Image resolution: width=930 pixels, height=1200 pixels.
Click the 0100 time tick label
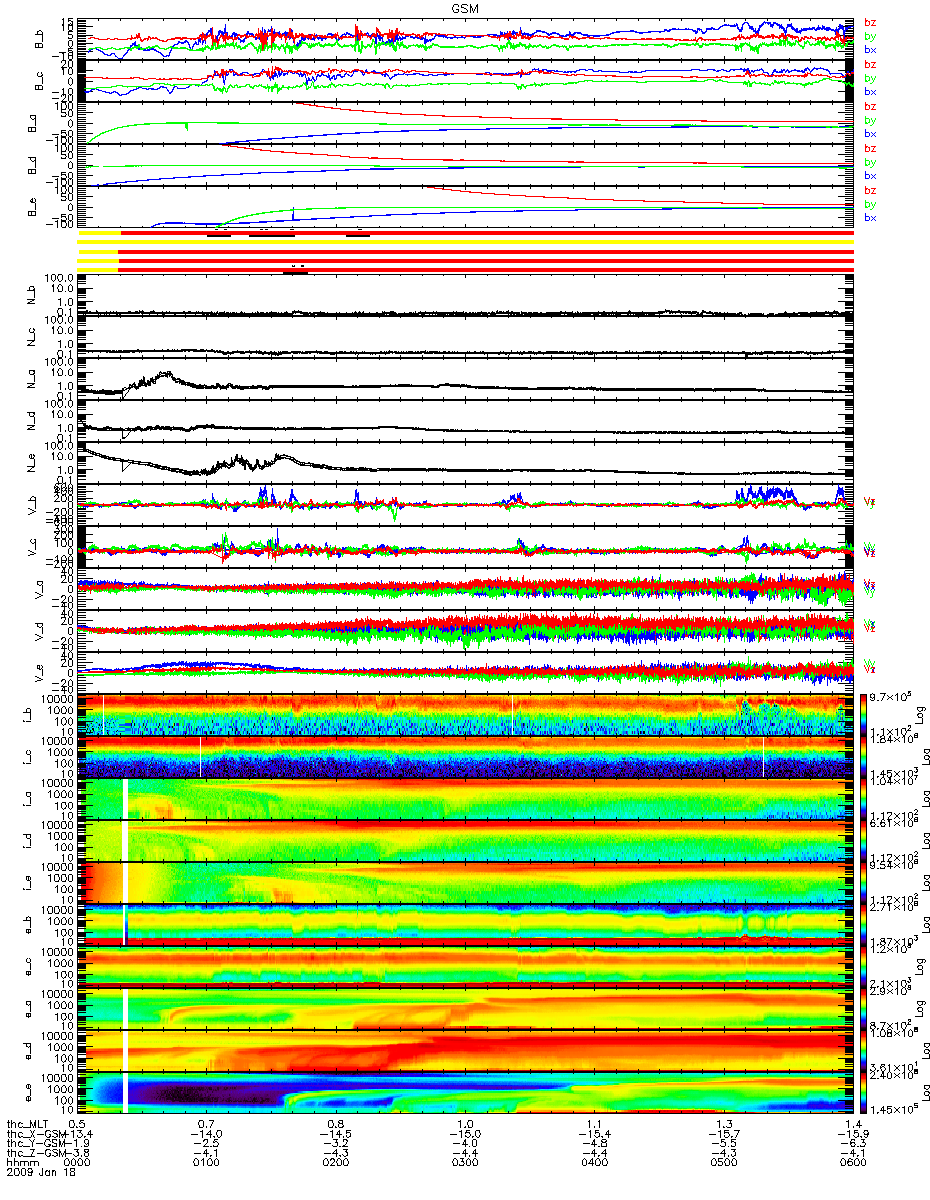click(207, 1162)
